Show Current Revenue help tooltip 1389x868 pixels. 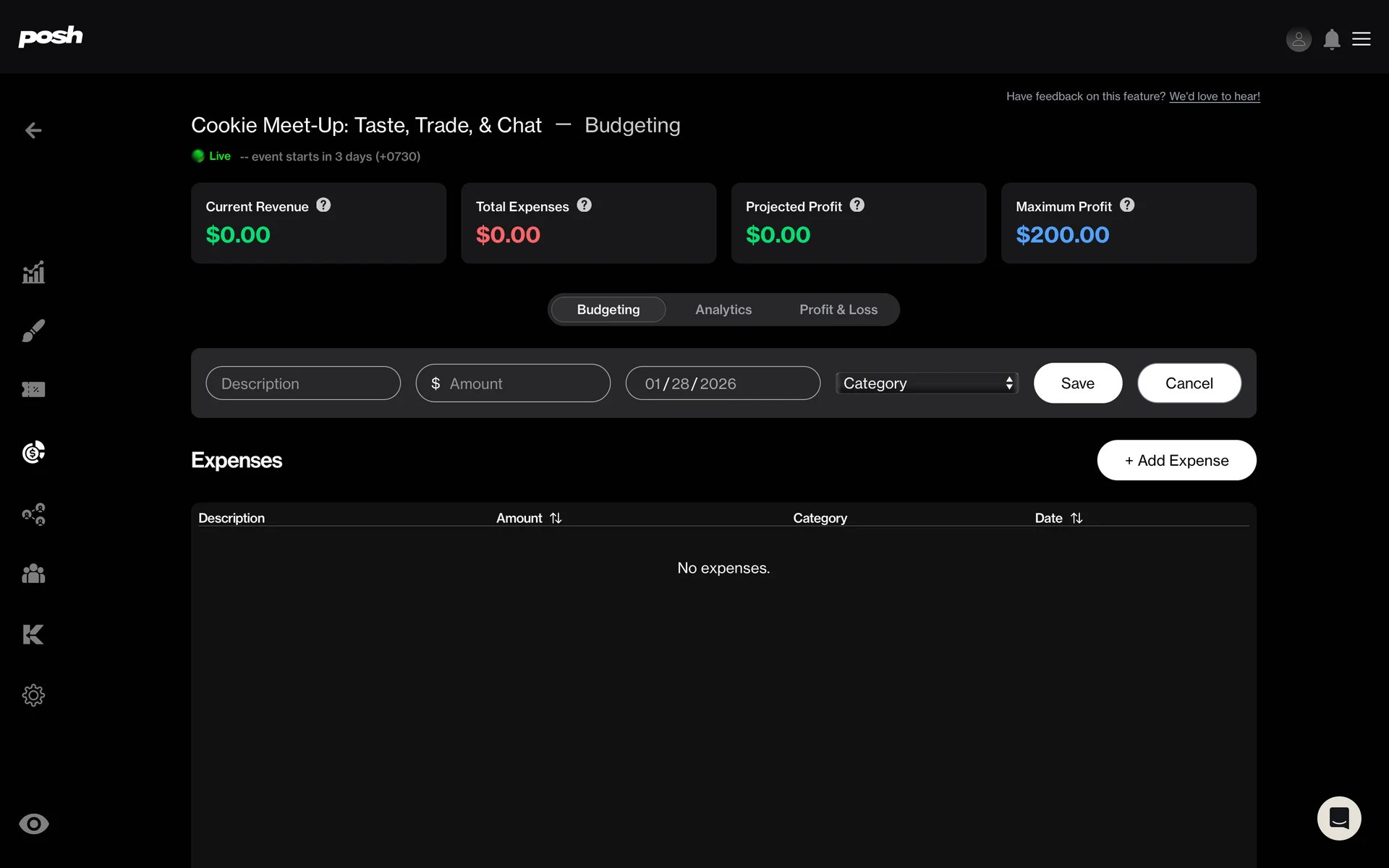point(323,205)
